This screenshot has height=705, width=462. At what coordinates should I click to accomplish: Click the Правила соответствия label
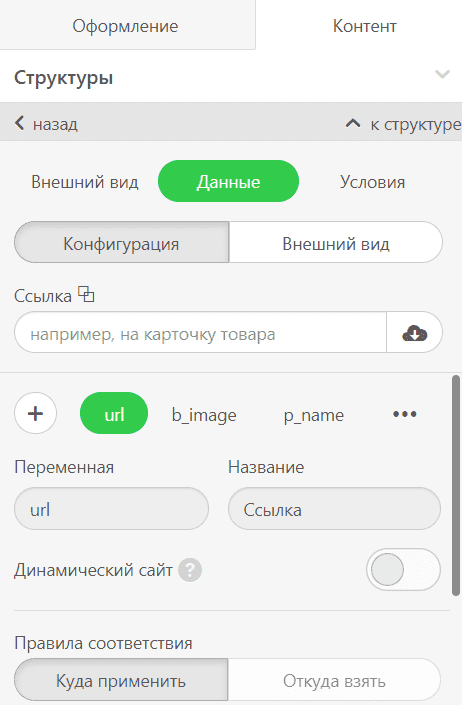(103, 643)
